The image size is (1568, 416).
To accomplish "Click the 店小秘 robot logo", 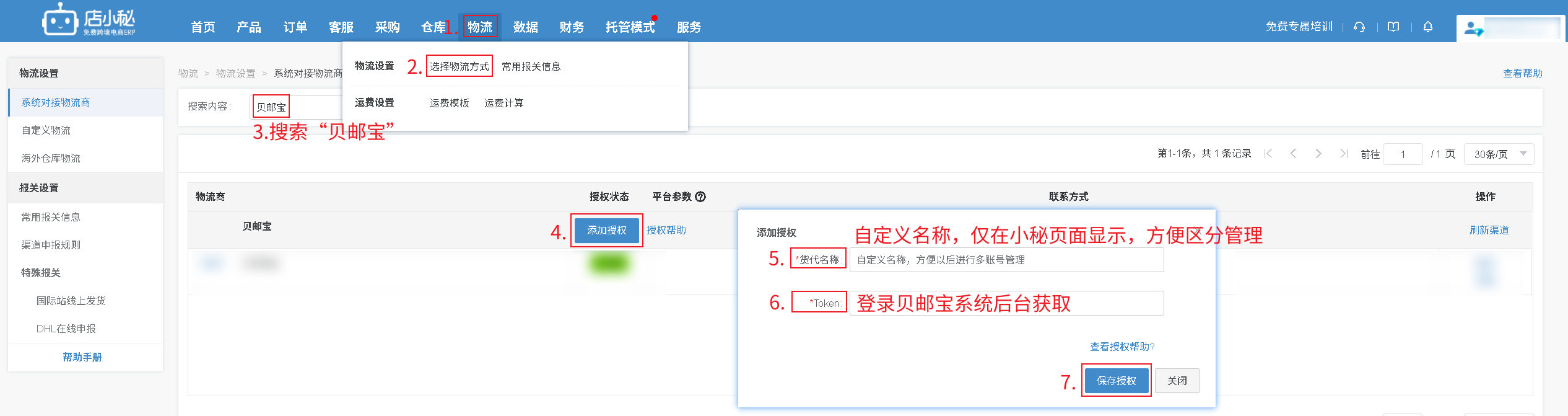I will click(x=89, y=20).
